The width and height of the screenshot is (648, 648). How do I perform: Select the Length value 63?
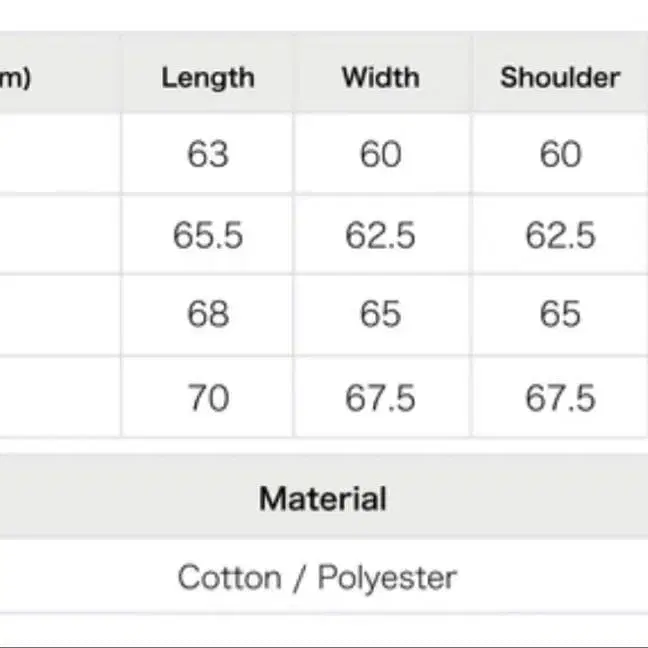tap(208, 154)
